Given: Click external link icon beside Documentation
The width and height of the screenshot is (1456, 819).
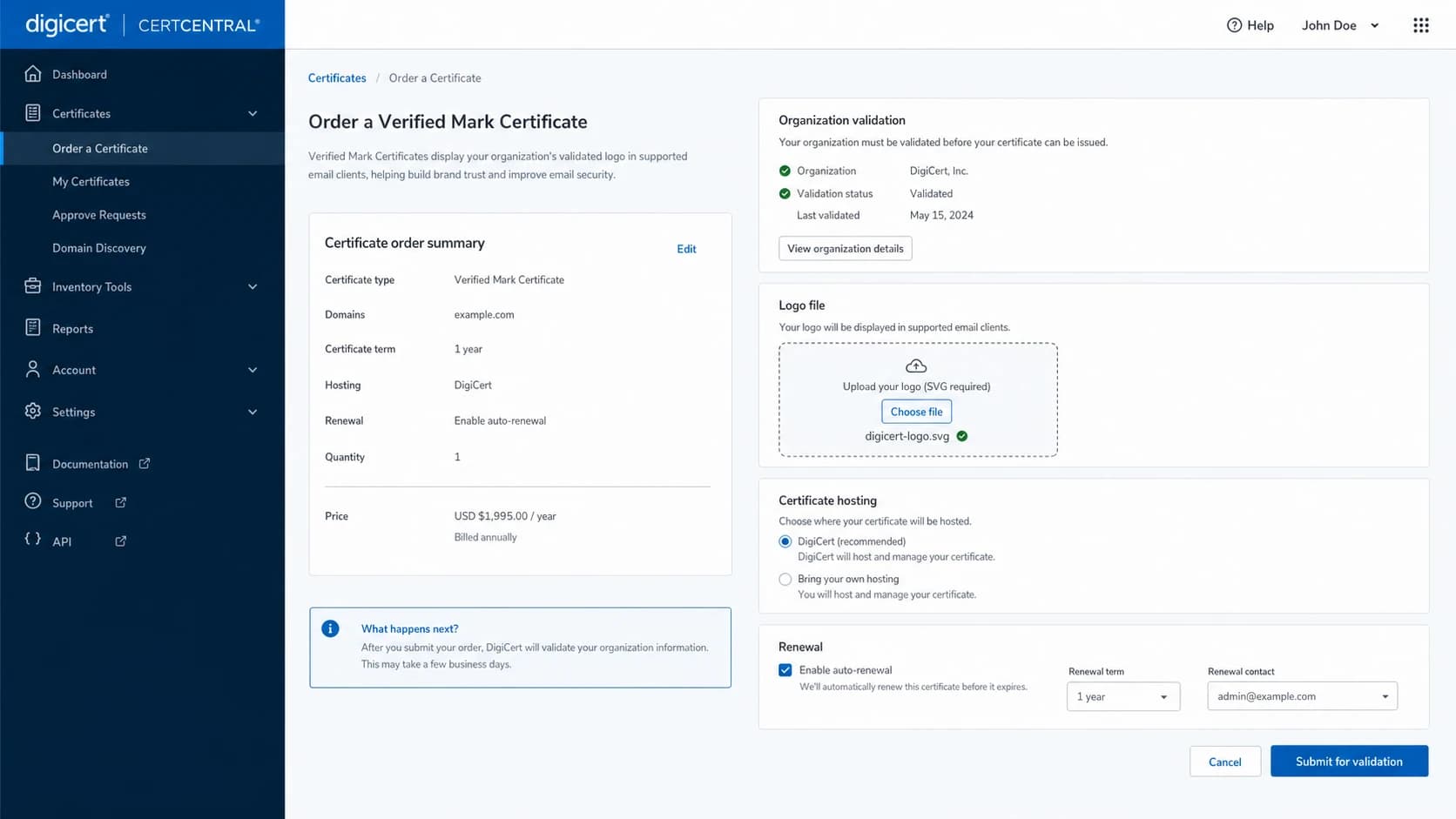Looking at the screenshot, I should 145,464.
